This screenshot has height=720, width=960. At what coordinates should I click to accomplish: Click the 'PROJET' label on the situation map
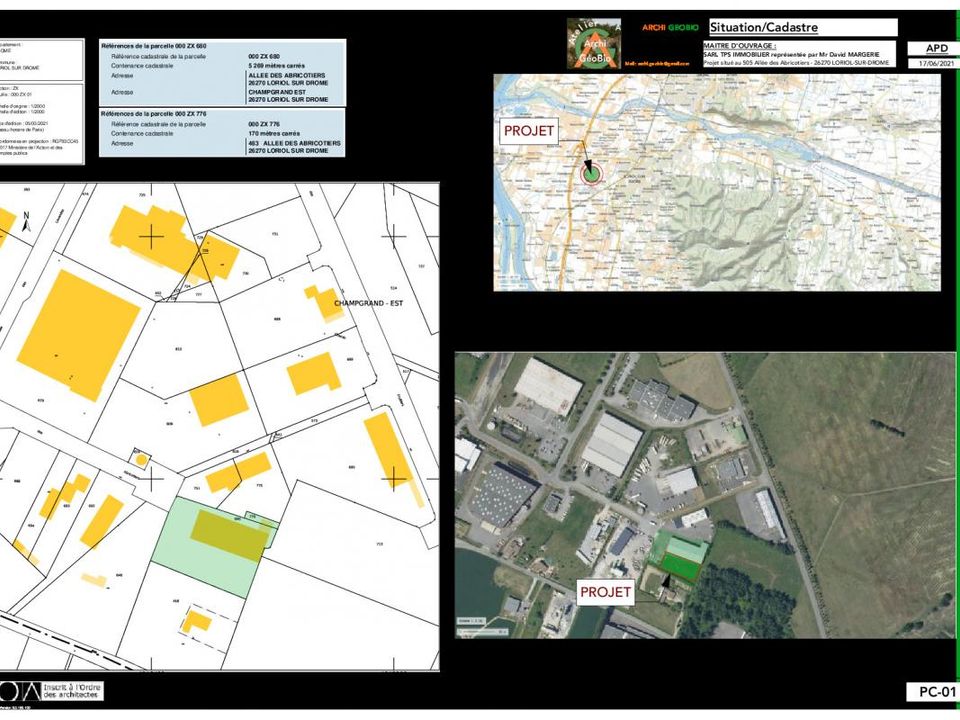(x=528, y=131)
